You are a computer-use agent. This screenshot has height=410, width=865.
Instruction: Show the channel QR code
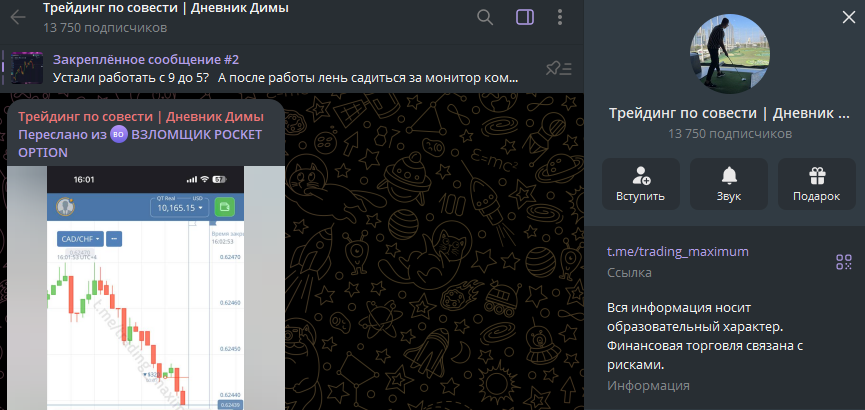point(844,262)
